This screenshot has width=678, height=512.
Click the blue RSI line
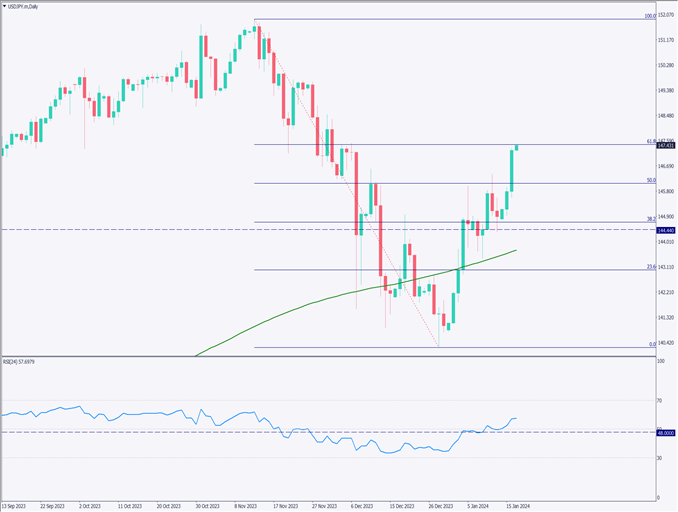[150, 412]
